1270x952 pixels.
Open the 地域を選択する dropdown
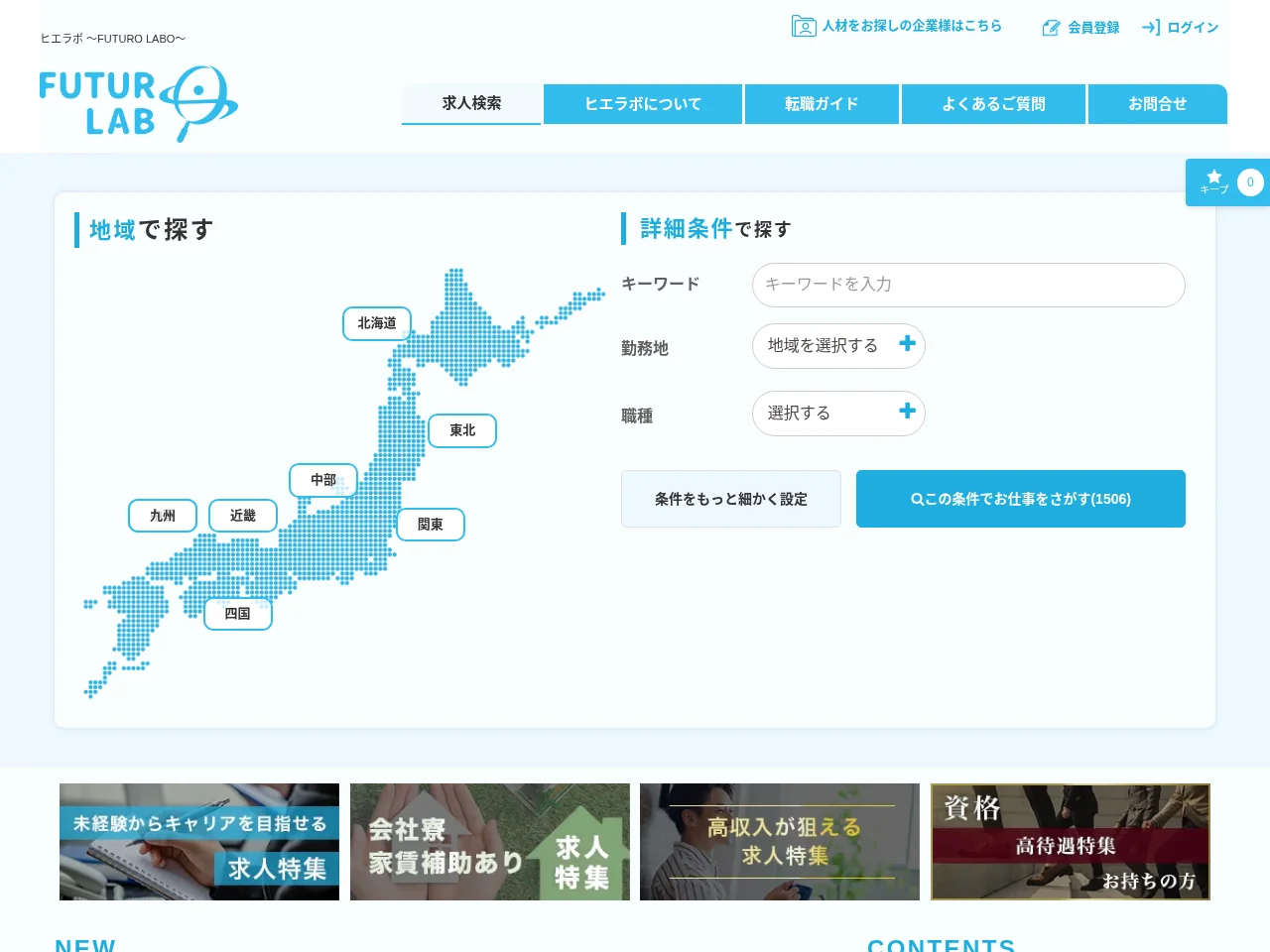pos(838,346)
